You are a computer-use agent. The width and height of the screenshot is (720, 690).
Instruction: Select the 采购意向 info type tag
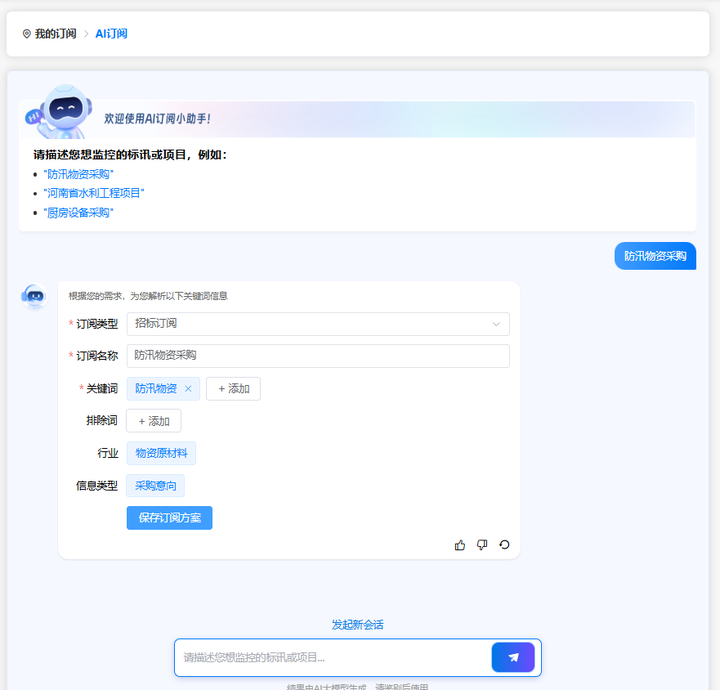coord(155,486)
